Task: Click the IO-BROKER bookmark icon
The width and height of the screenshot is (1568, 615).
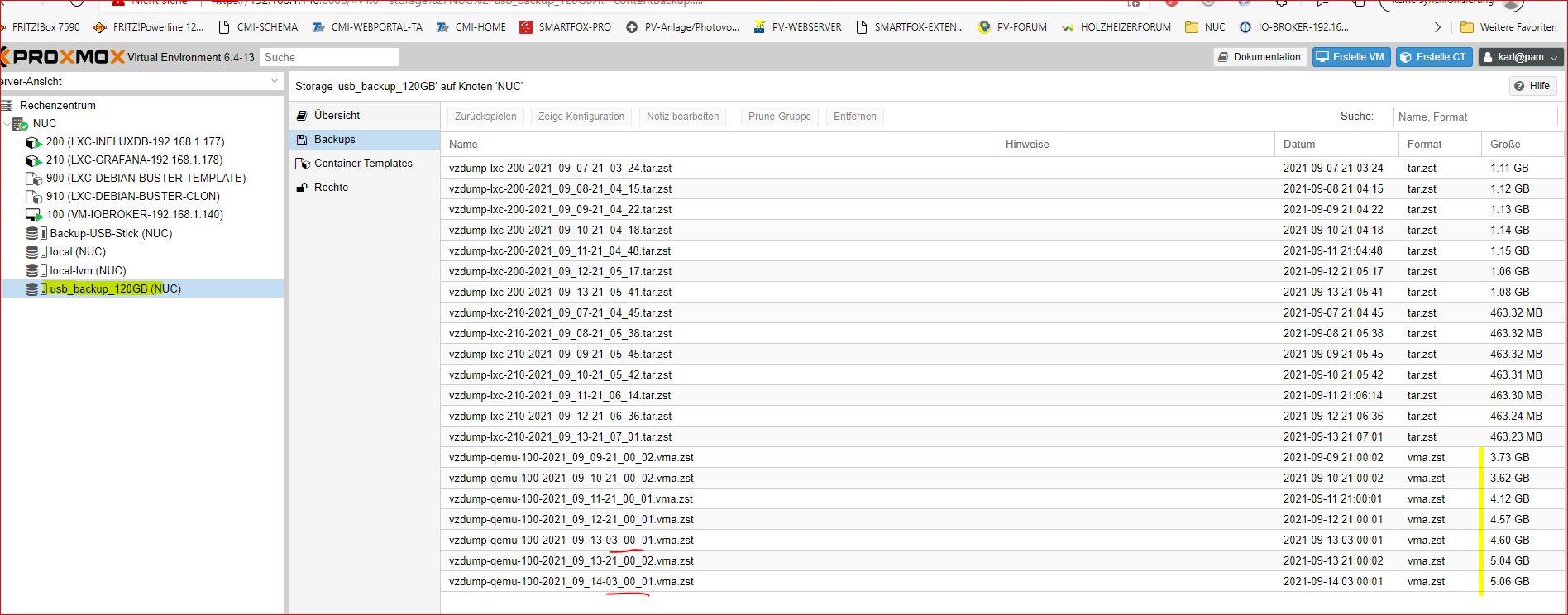Action: click(1245, 27)
